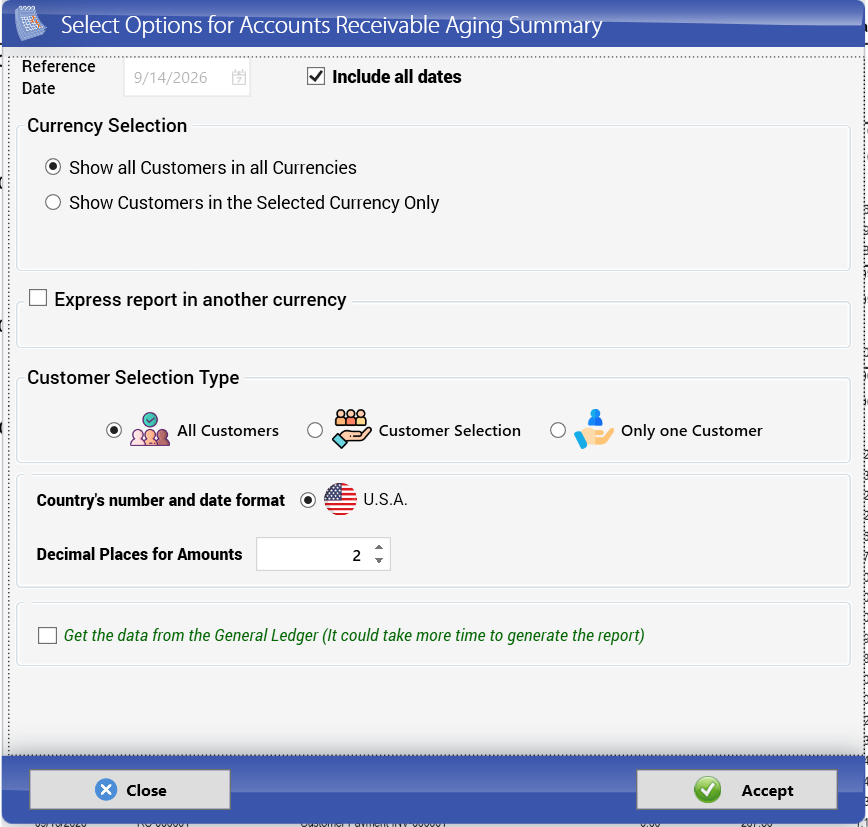868x827 pixels.
Task: Click the Close button
Action: 130,790
